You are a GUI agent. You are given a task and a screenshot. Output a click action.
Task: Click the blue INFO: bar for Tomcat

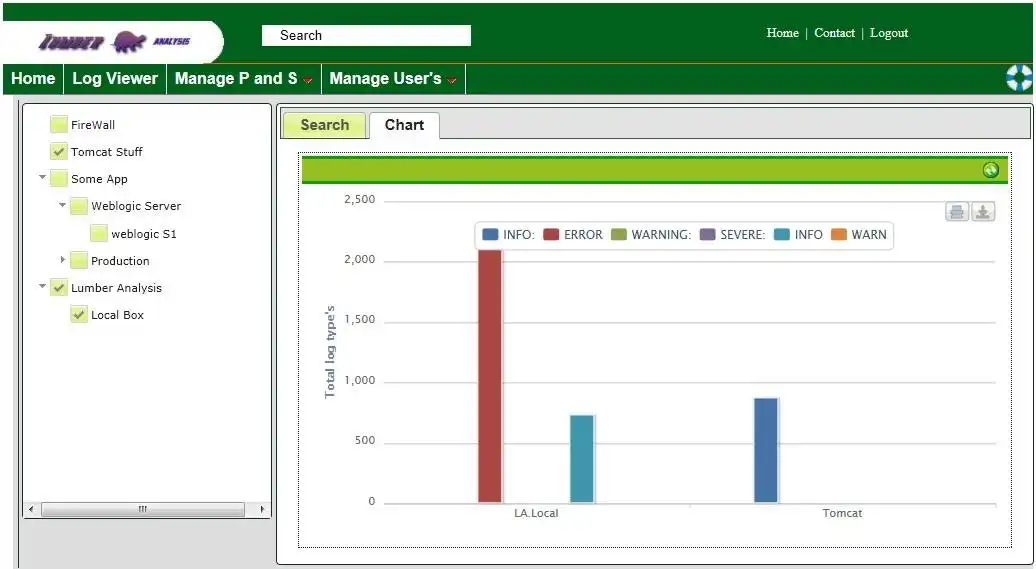(x=766, y=450)
